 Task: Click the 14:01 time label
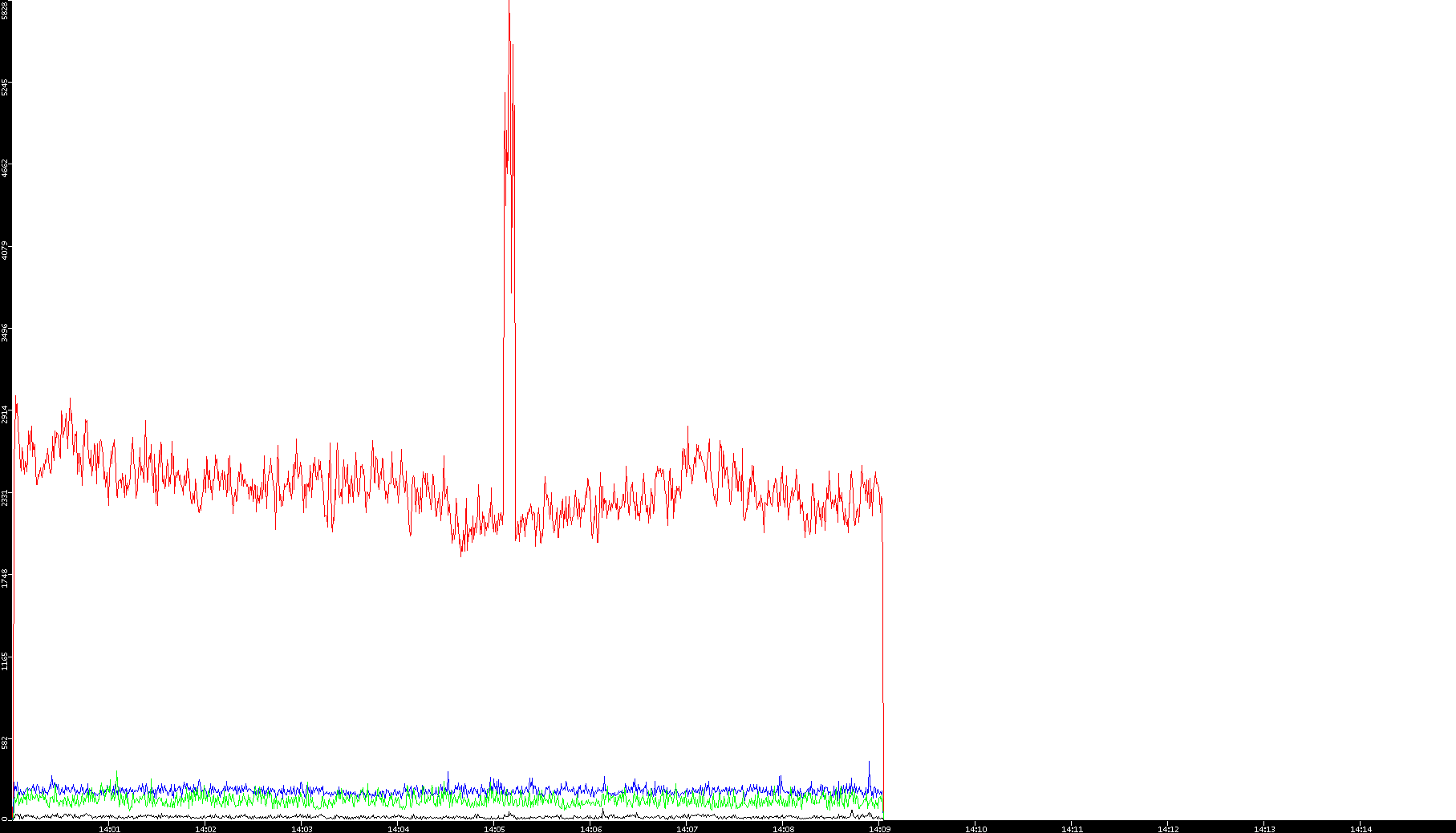pyautogui.click(x=109, y=829)
